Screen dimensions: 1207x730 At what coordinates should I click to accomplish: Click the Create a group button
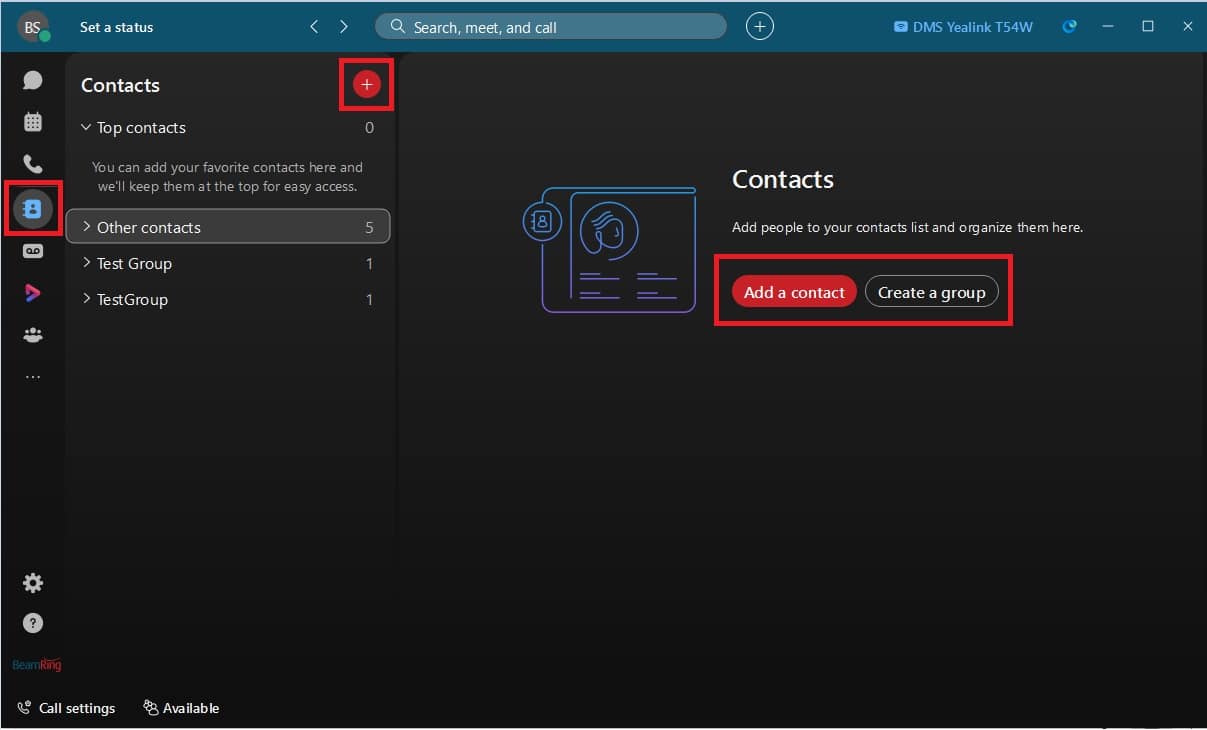[x=931, y=292]
